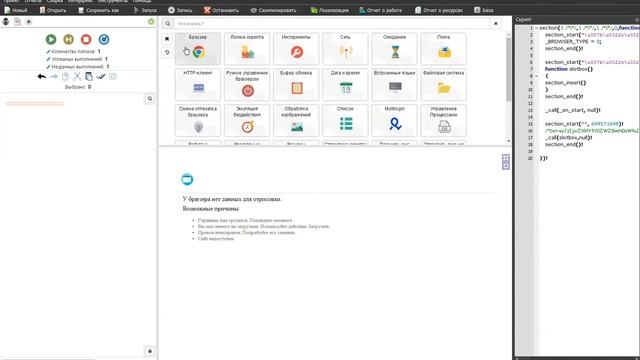The width and height of the screenshot is (640, 360).
Task: Click teal browser window icon in preview
Action: [x=187, y=179]
